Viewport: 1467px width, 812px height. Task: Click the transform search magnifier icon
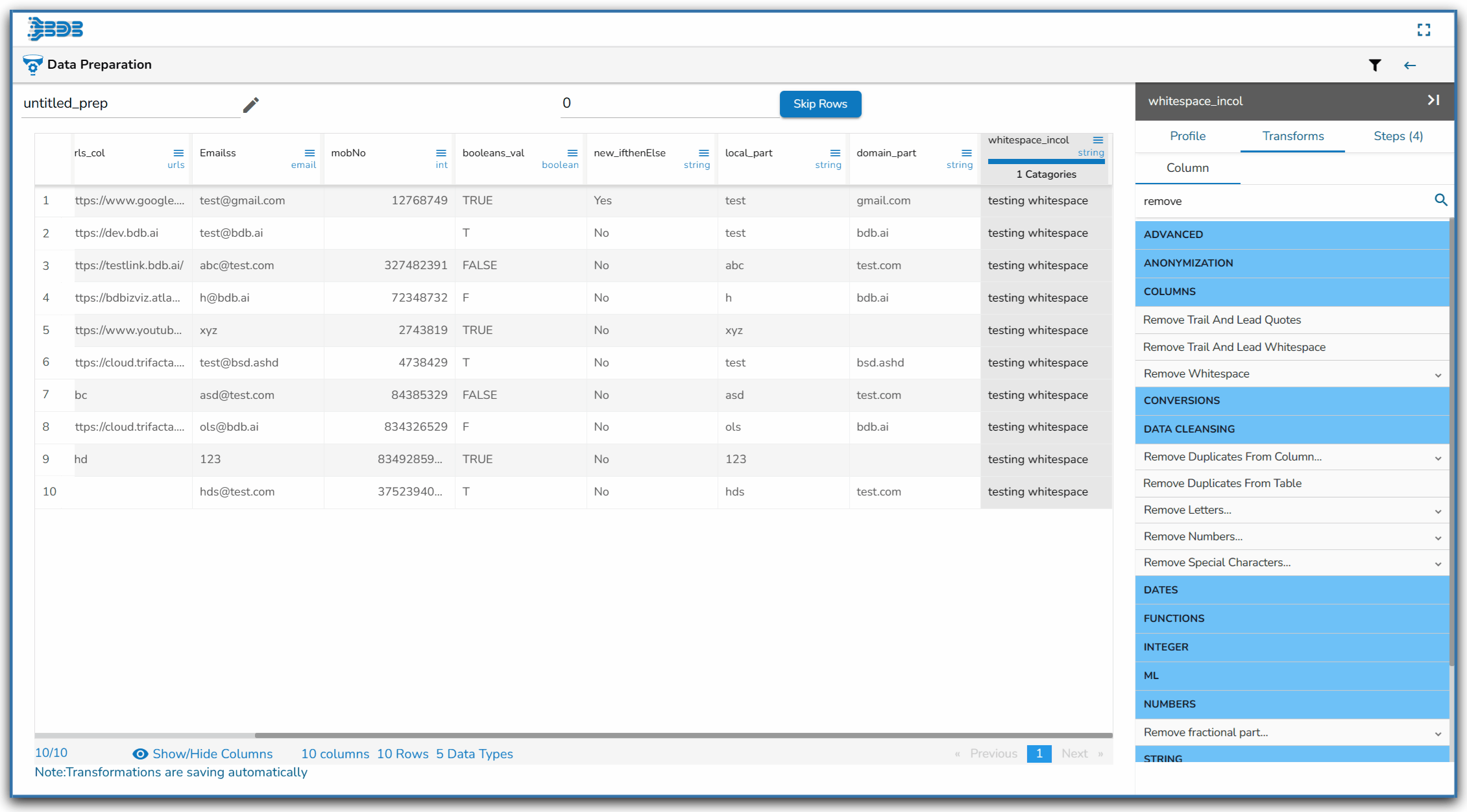pyautogui.click(x=1440, y=200)
